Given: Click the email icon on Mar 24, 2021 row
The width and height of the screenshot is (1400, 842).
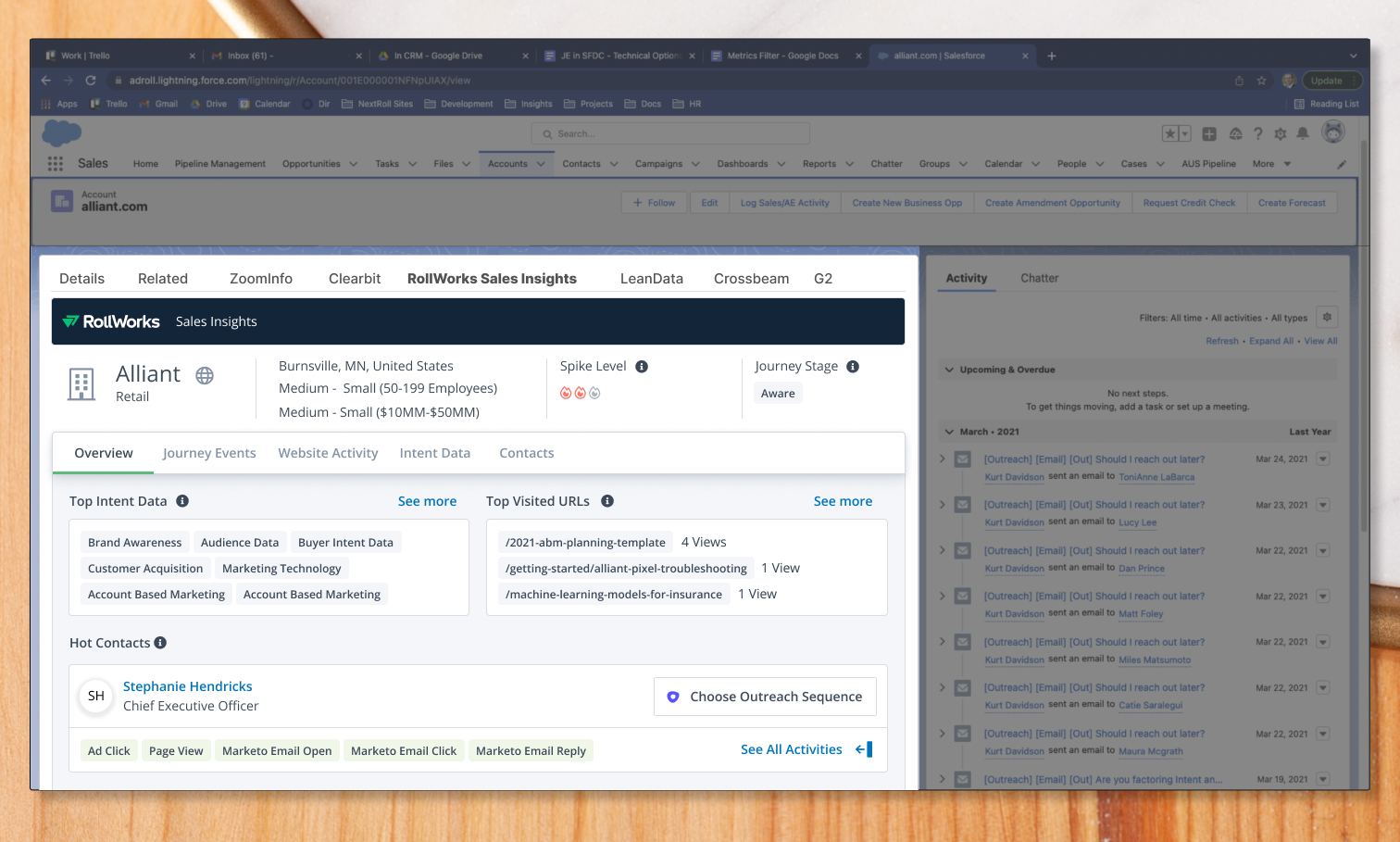Looking at the screenshot, I should (963, 459).
